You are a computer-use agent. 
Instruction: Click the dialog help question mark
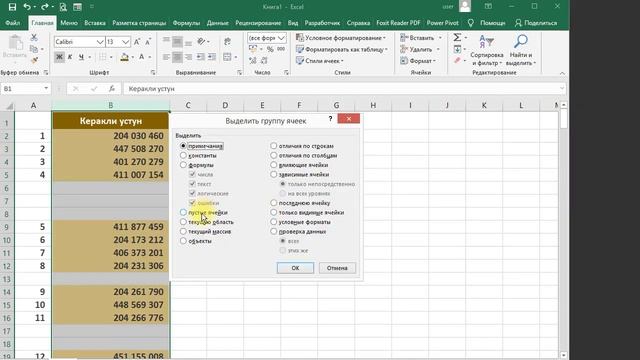330,119
